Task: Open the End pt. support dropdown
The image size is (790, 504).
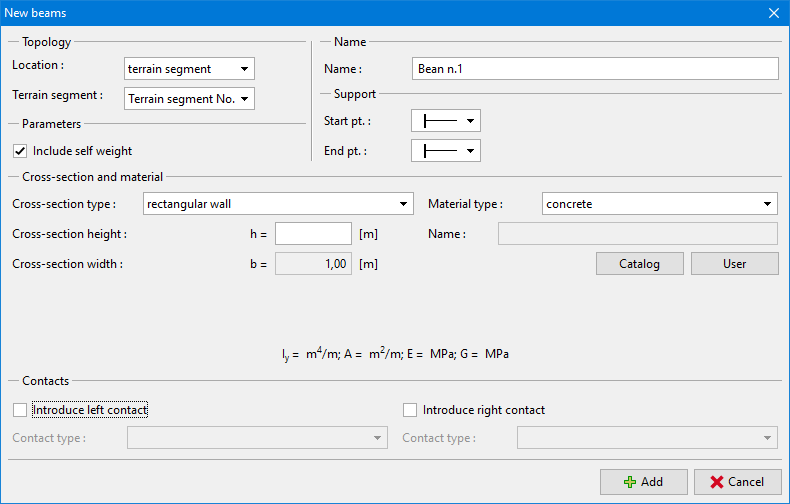Action: pos(446,151)
